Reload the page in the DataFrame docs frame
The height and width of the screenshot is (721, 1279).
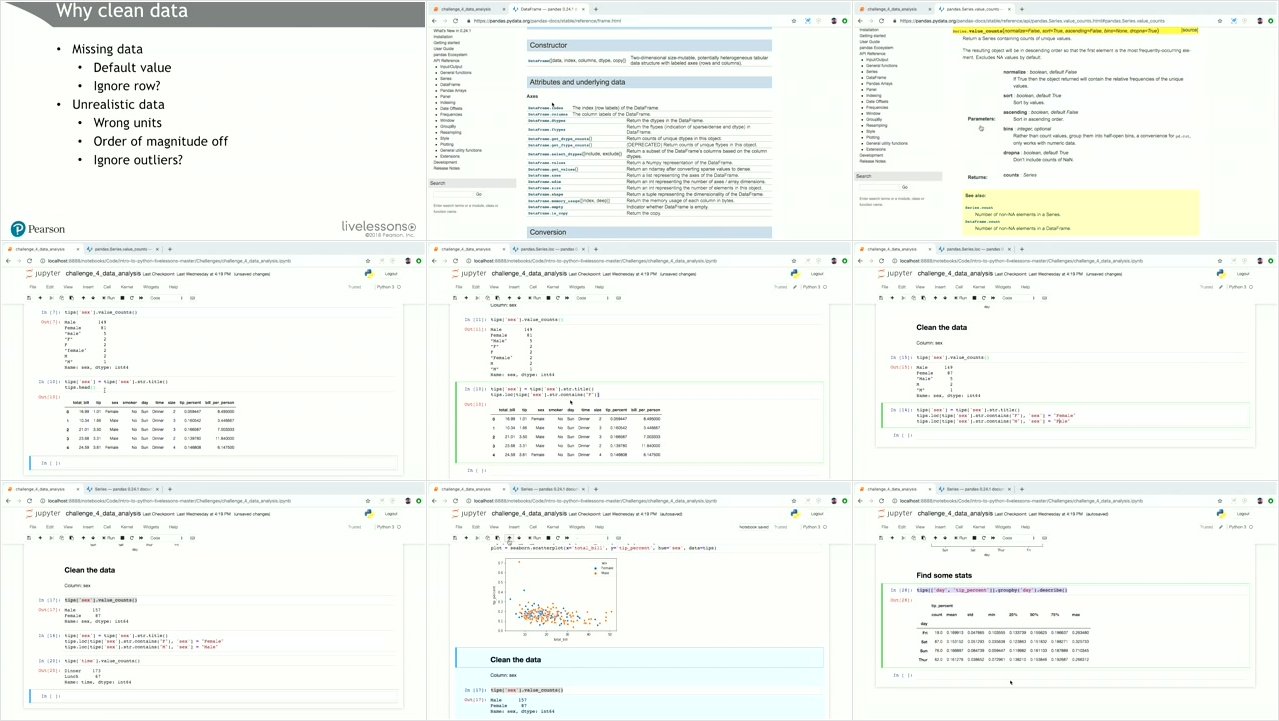pos(456,21)
